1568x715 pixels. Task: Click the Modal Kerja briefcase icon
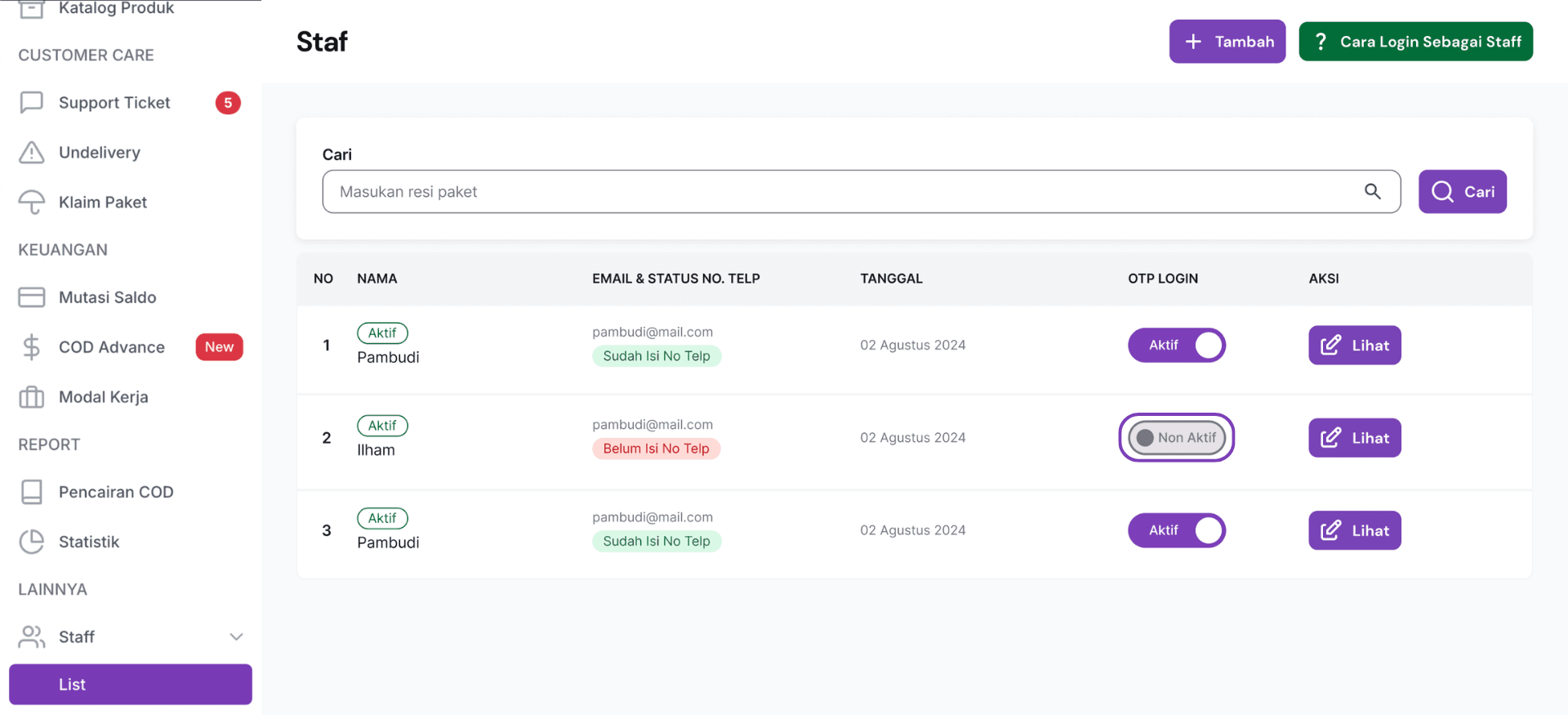[x=31, y=397]
